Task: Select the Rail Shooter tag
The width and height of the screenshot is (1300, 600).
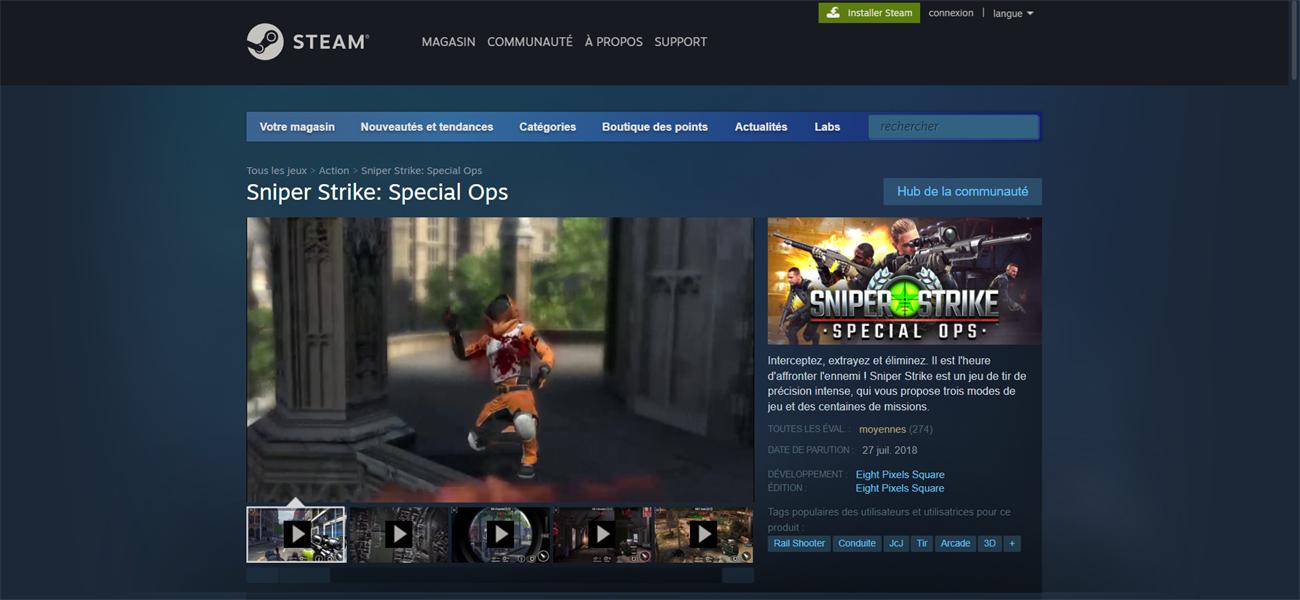Action: click(x=799, y=544)
